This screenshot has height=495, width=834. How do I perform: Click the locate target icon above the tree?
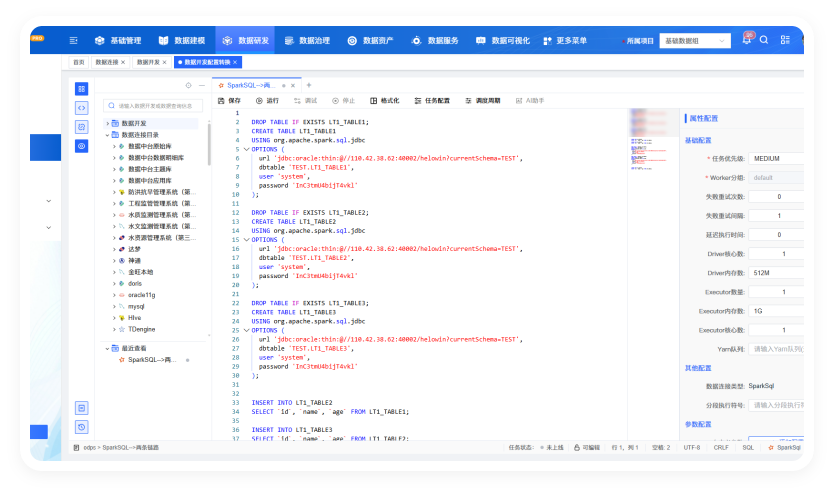(188, 85)
